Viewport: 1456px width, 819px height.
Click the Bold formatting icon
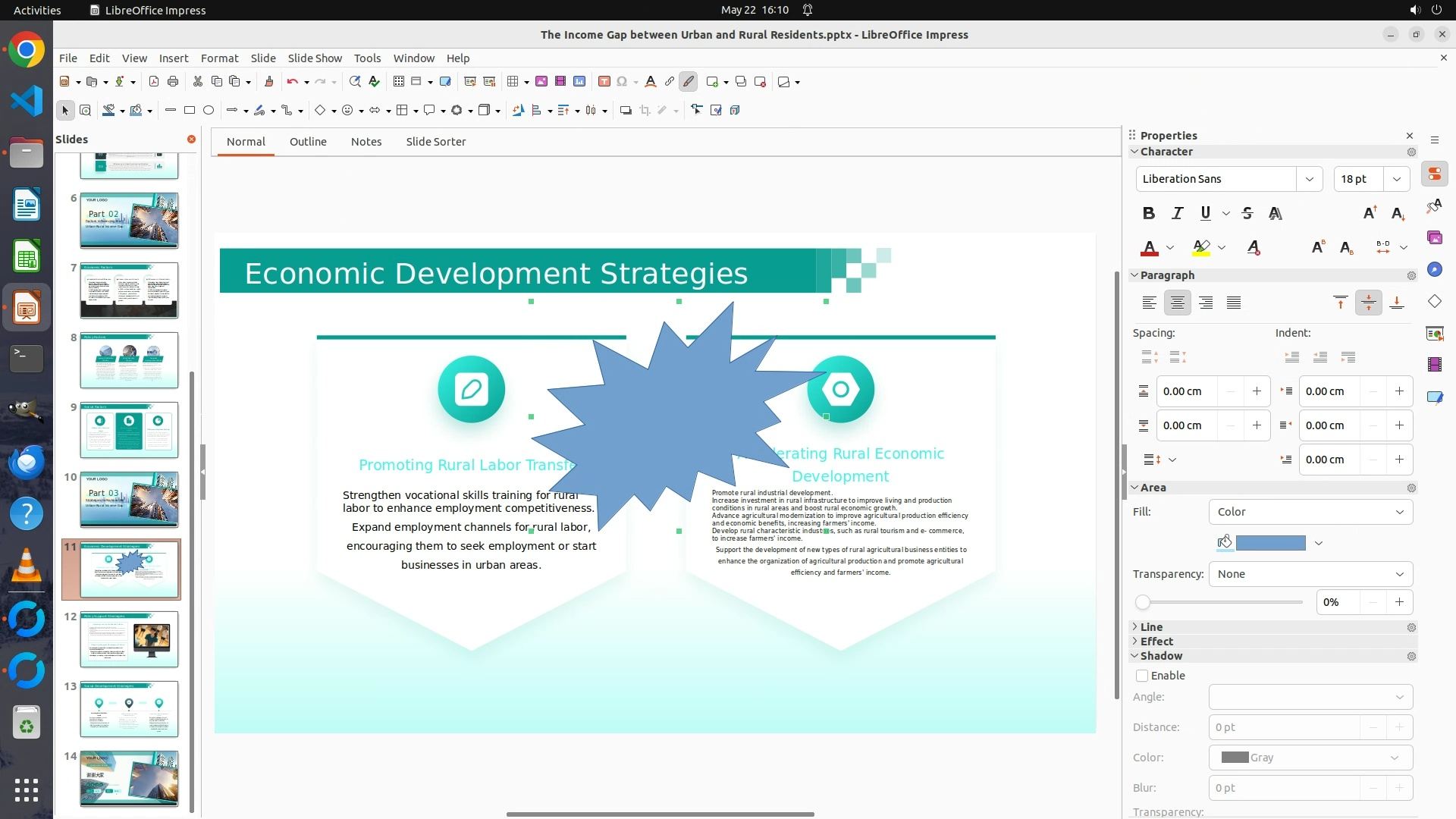[1149, 213]
